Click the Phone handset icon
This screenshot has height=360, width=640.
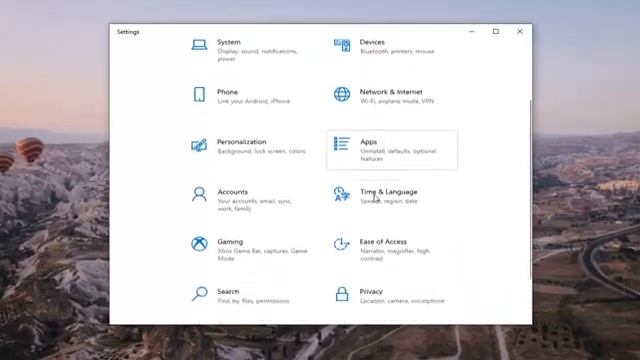click(199, 94)
